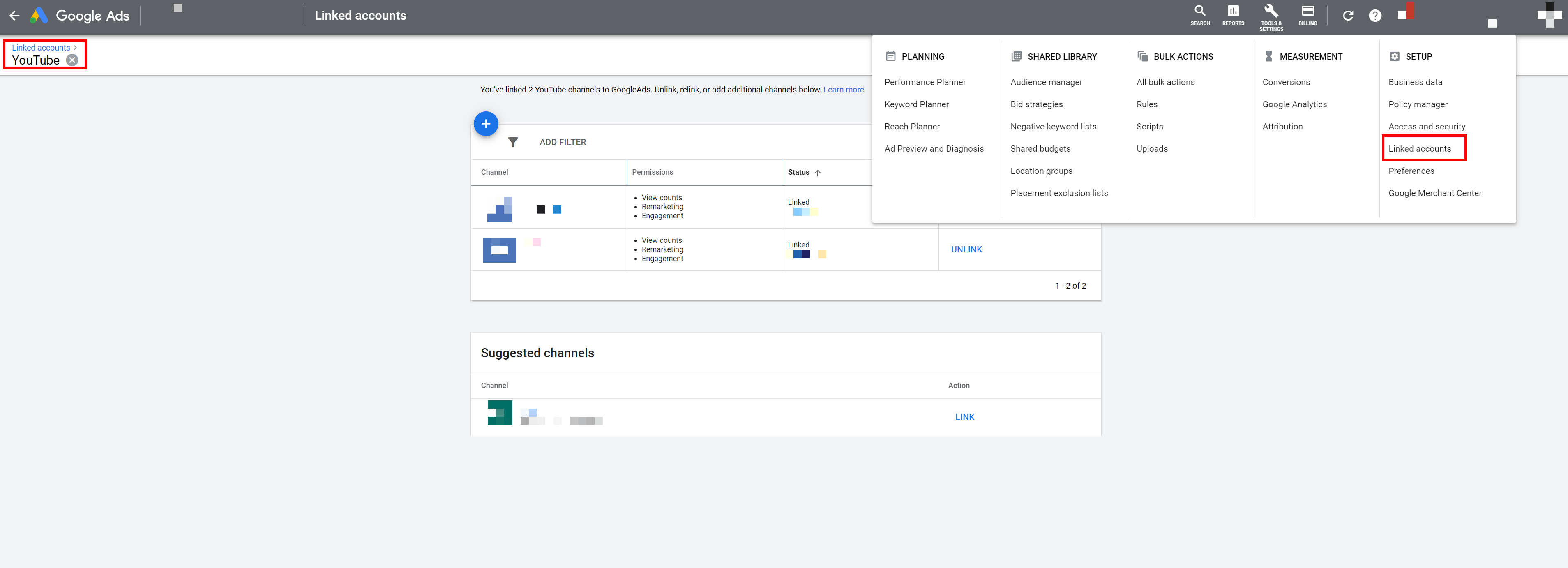Open Keyword Planner from Planning menu
The width and height of the screenshot is (1568, 568).
pos(916,104)
